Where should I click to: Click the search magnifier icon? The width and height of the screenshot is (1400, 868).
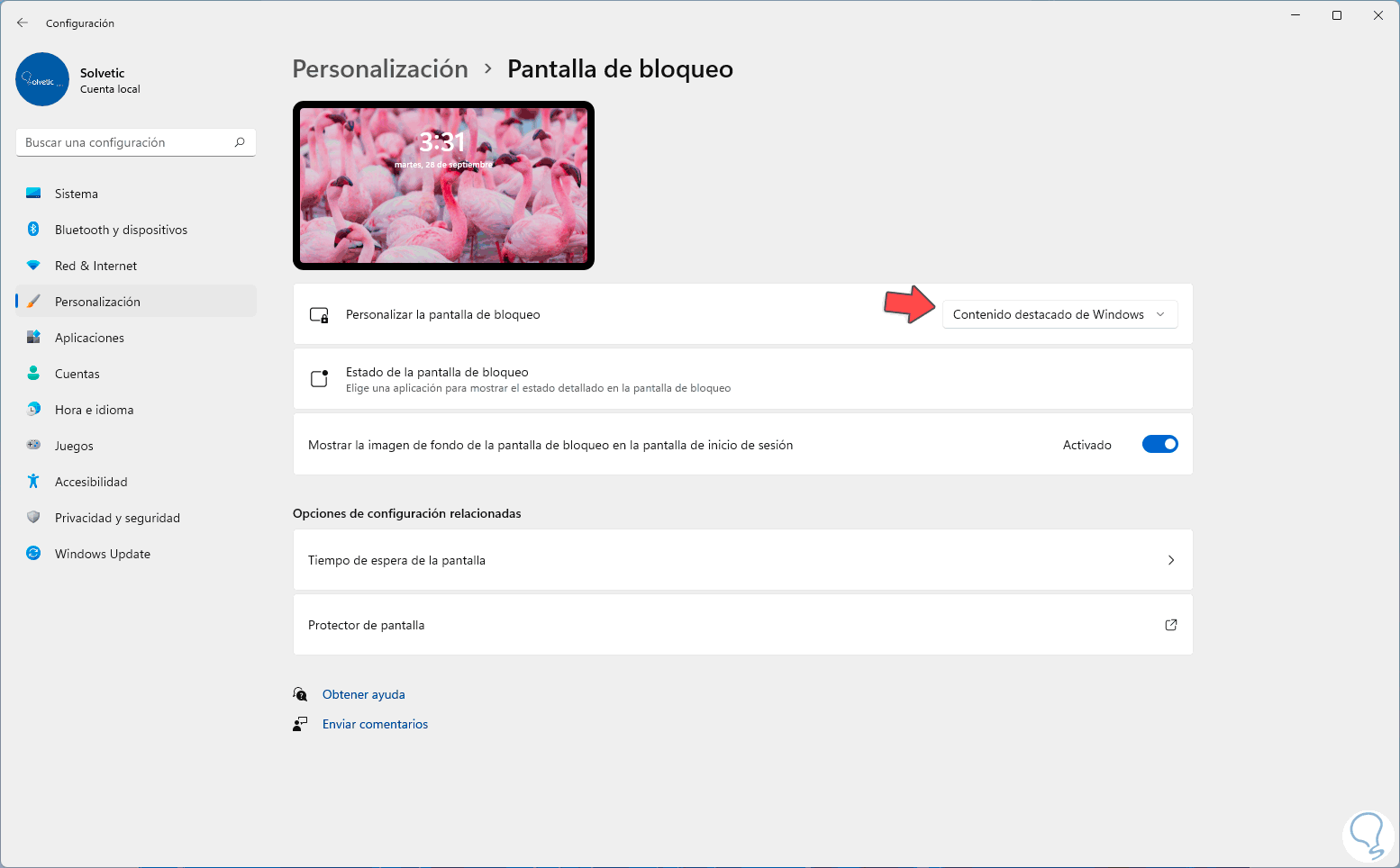pyautogui.click(x=240, y=142)
